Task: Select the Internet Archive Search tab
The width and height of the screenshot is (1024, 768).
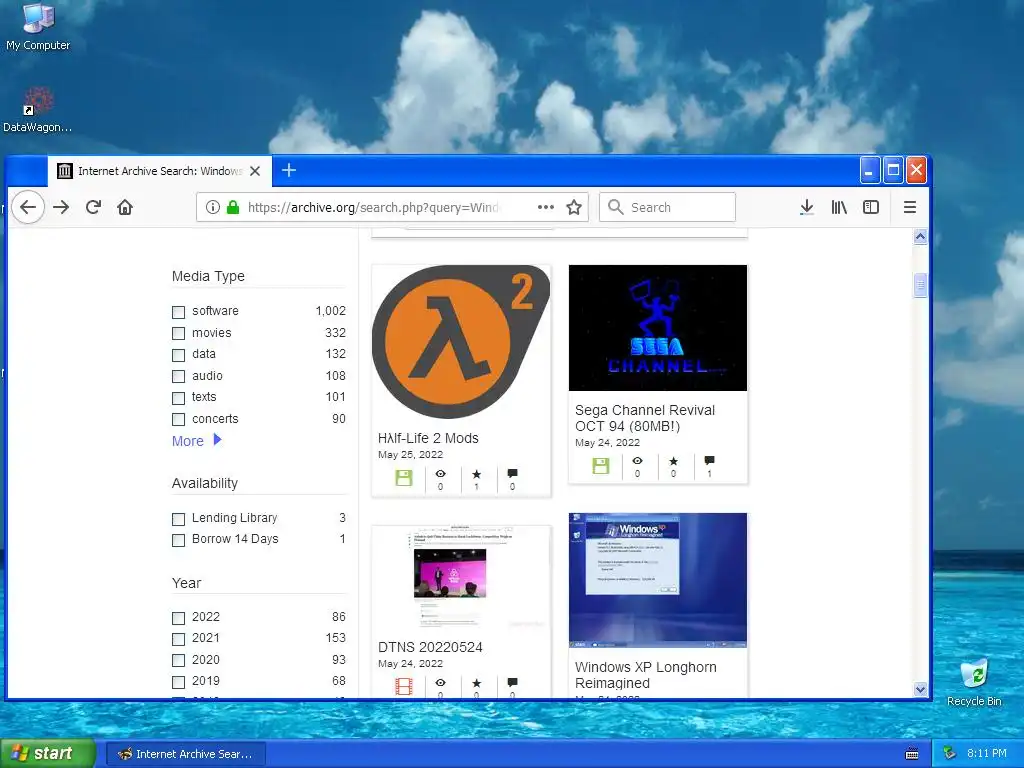Action: [159, 171]
